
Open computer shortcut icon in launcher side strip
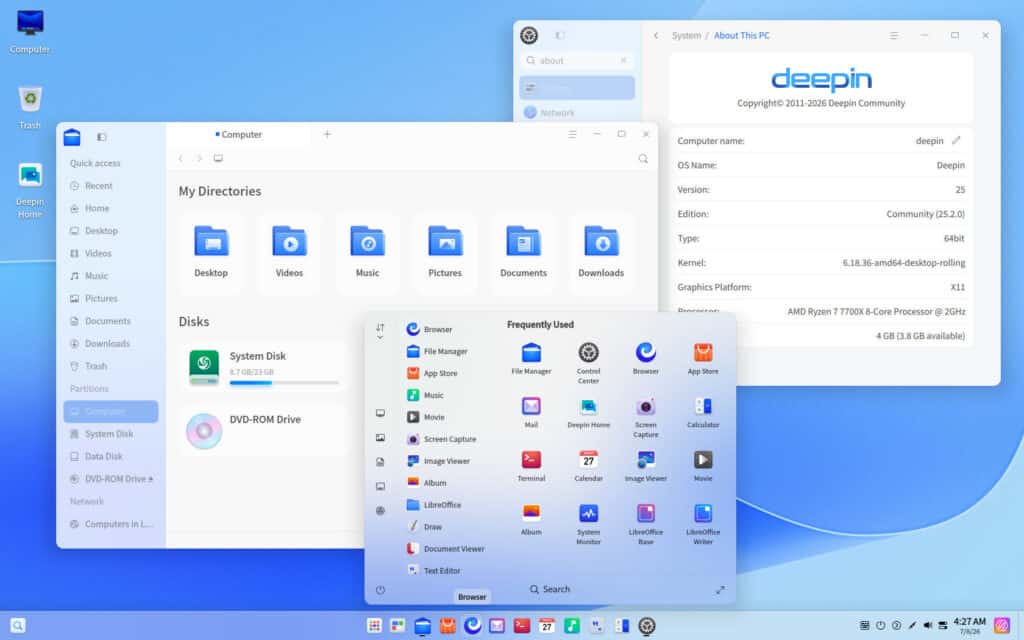(x=380, y=413)
